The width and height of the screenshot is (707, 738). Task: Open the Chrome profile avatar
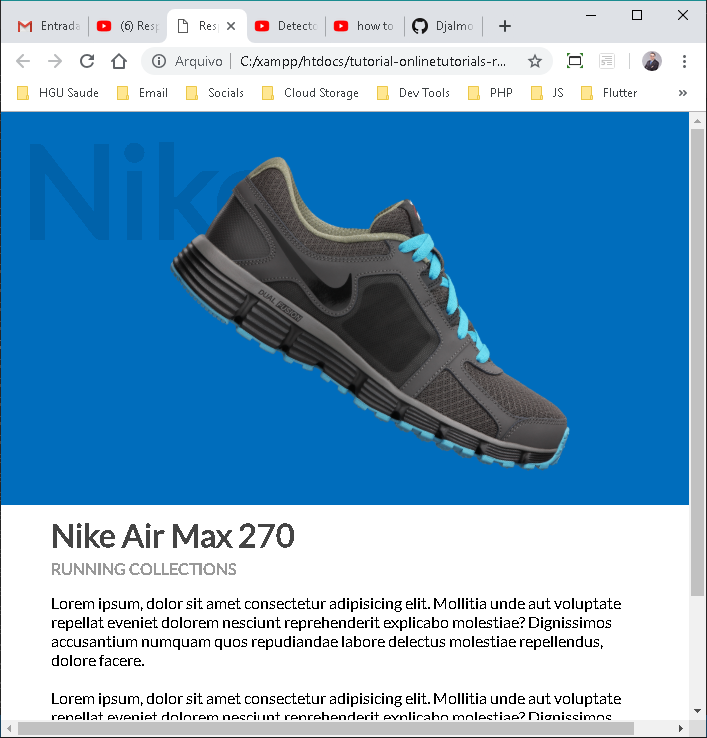(652, 61)
